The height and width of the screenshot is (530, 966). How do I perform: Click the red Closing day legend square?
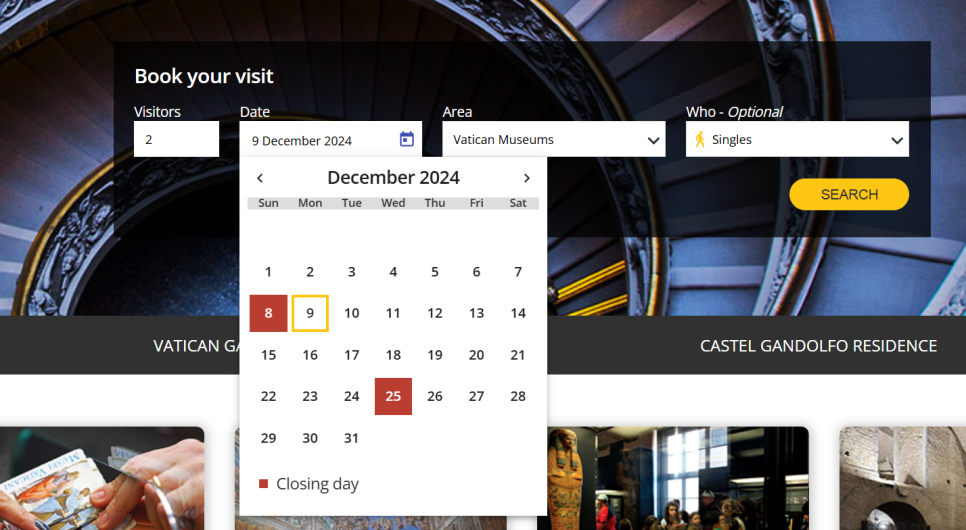pos(263,484)
